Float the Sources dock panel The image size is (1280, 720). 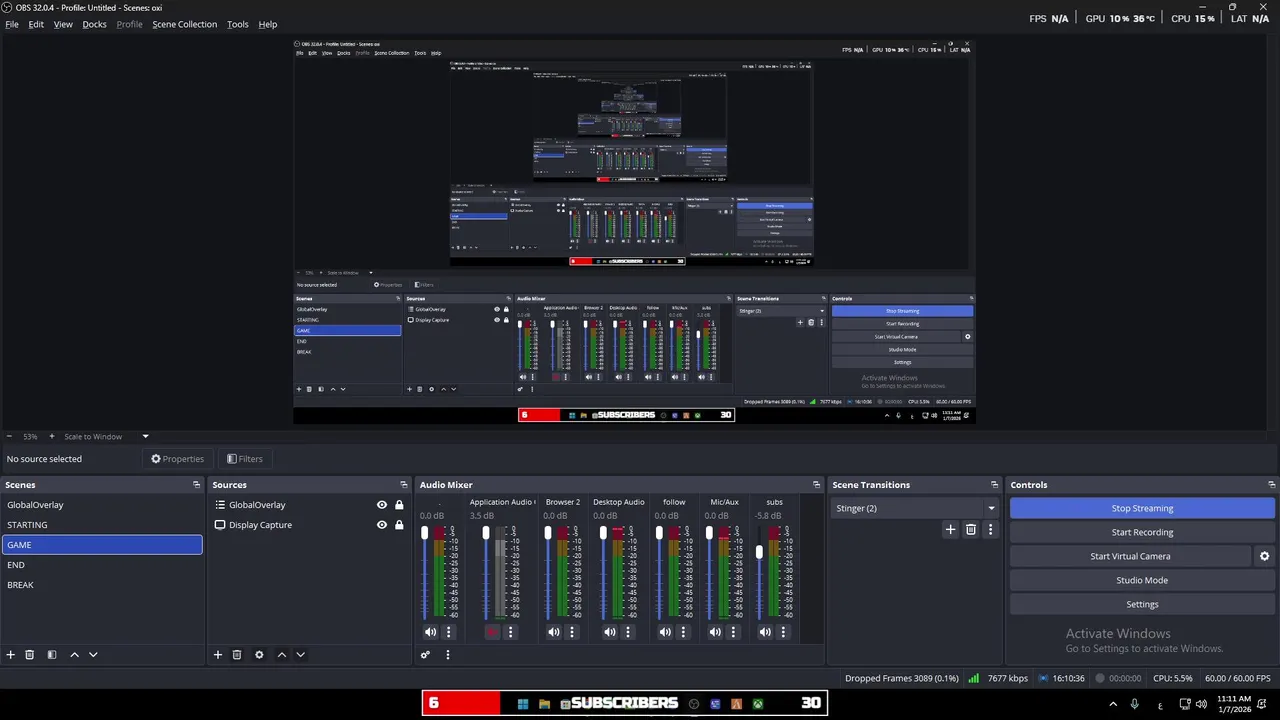(404, 485)
